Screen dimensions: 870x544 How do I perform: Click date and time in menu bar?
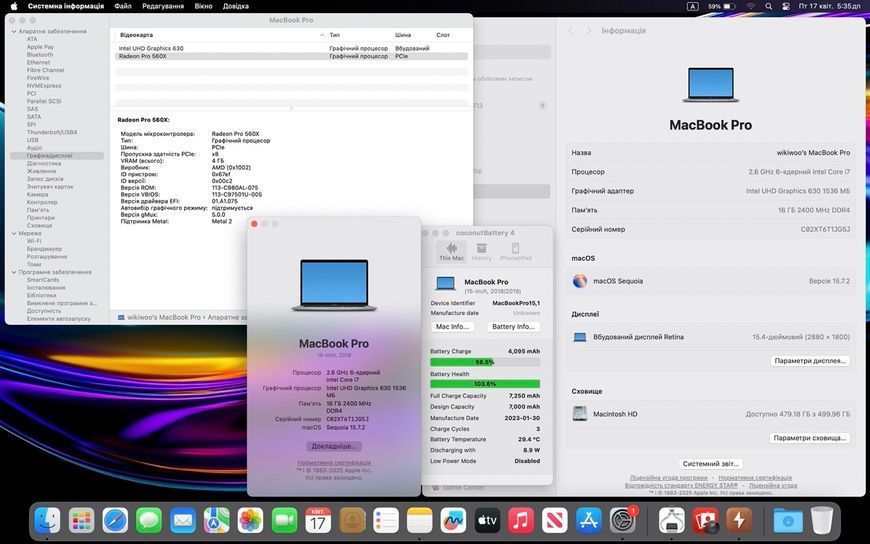click(x=829, y=6)
